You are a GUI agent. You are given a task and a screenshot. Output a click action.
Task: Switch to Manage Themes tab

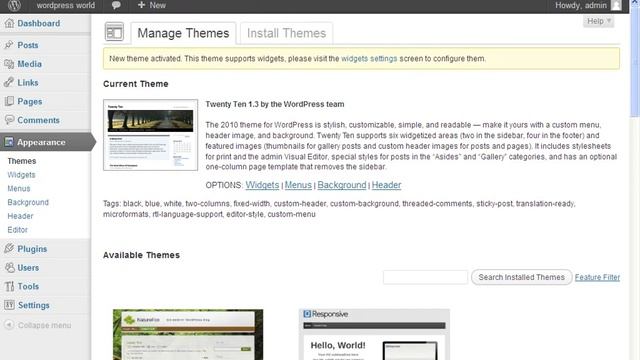coord(183,33)
